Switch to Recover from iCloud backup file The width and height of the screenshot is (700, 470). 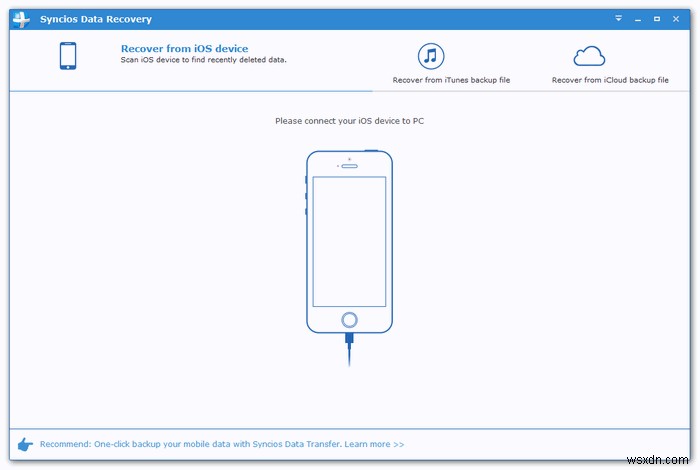pos(610,80)
